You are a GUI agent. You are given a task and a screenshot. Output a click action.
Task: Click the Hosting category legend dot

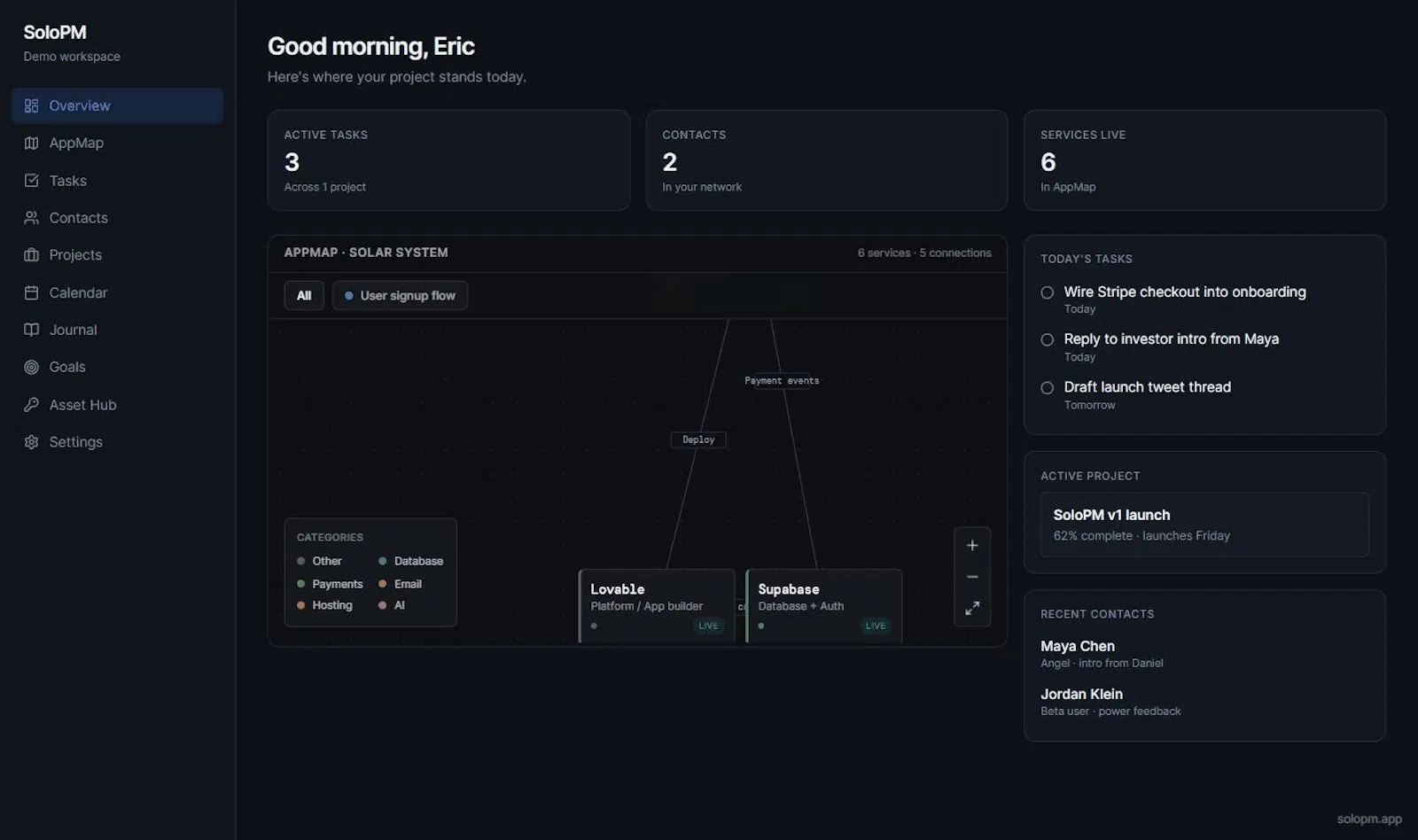(301, 605)
